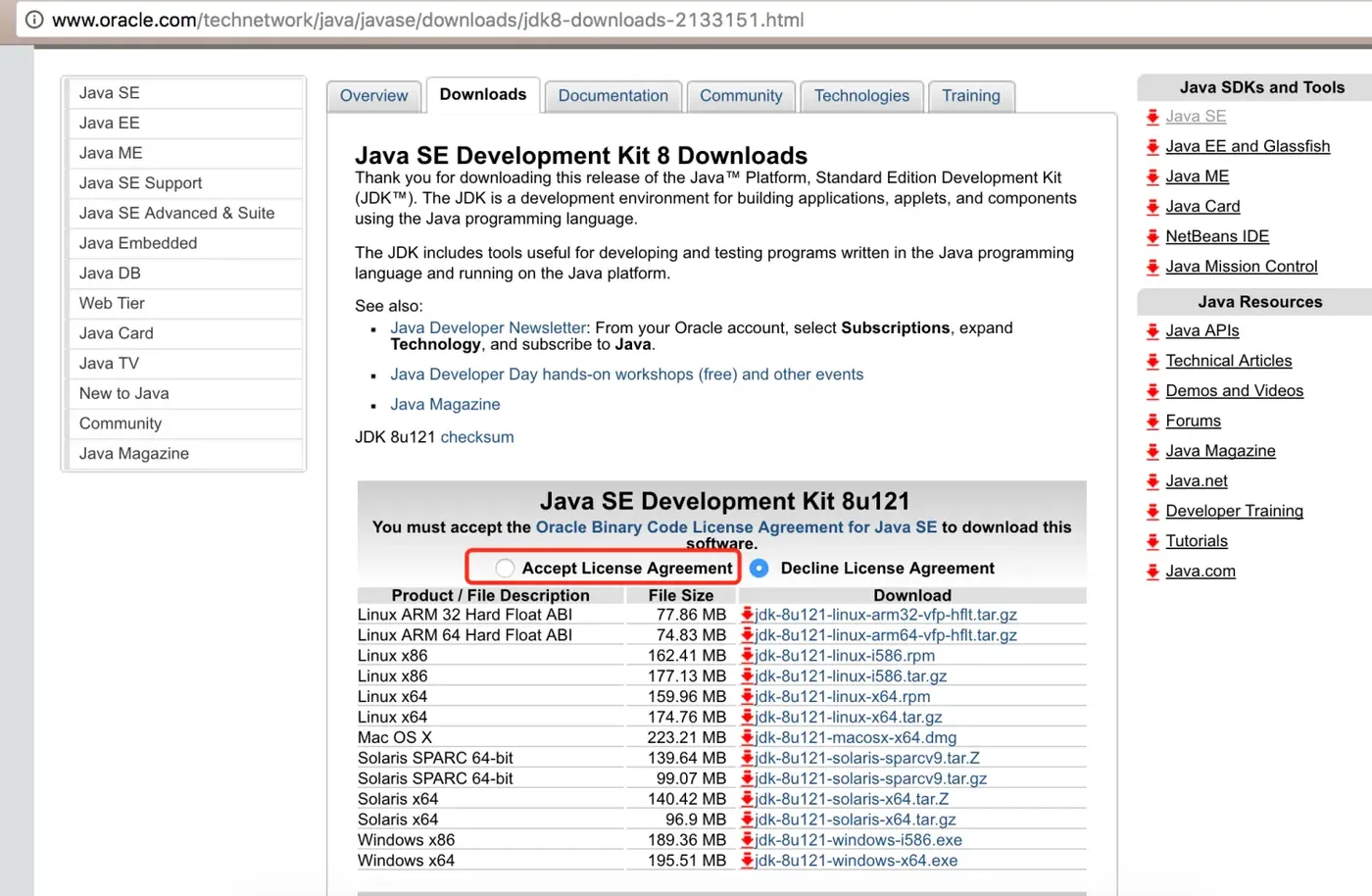Click the 195.51 MB file size cell
Image resolution: width=1372 pixels, height=896 pixels.
point(681,861)
